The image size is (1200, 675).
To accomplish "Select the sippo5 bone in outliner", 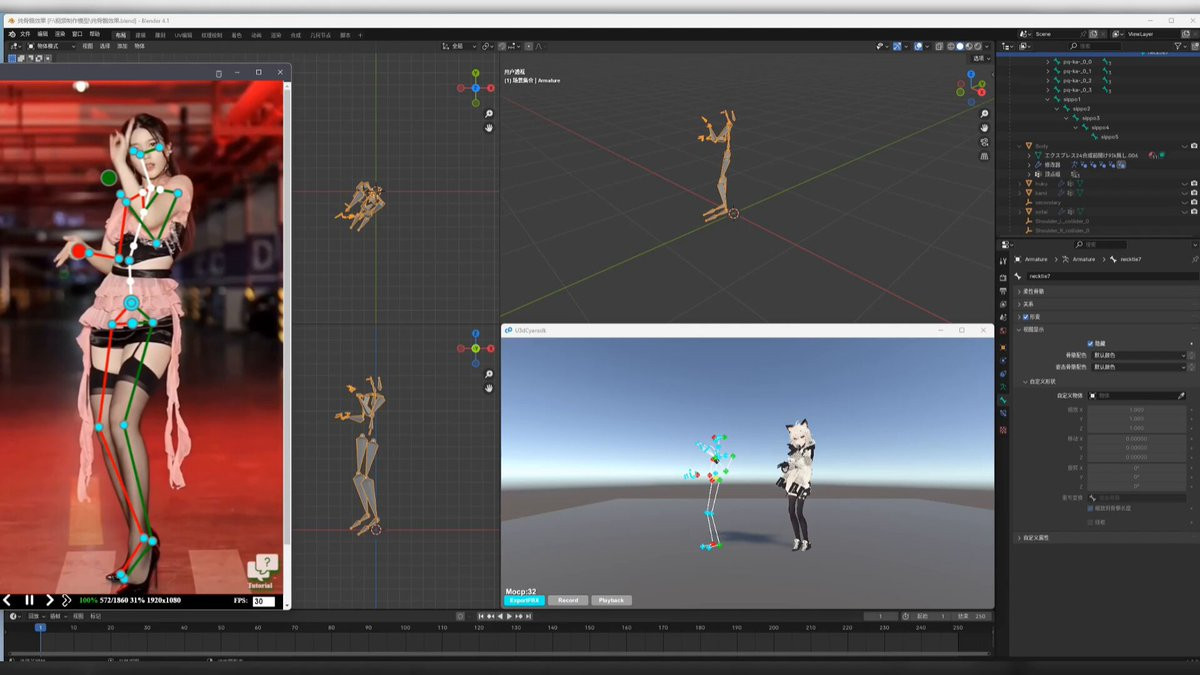I will [x=1109, y=137].
